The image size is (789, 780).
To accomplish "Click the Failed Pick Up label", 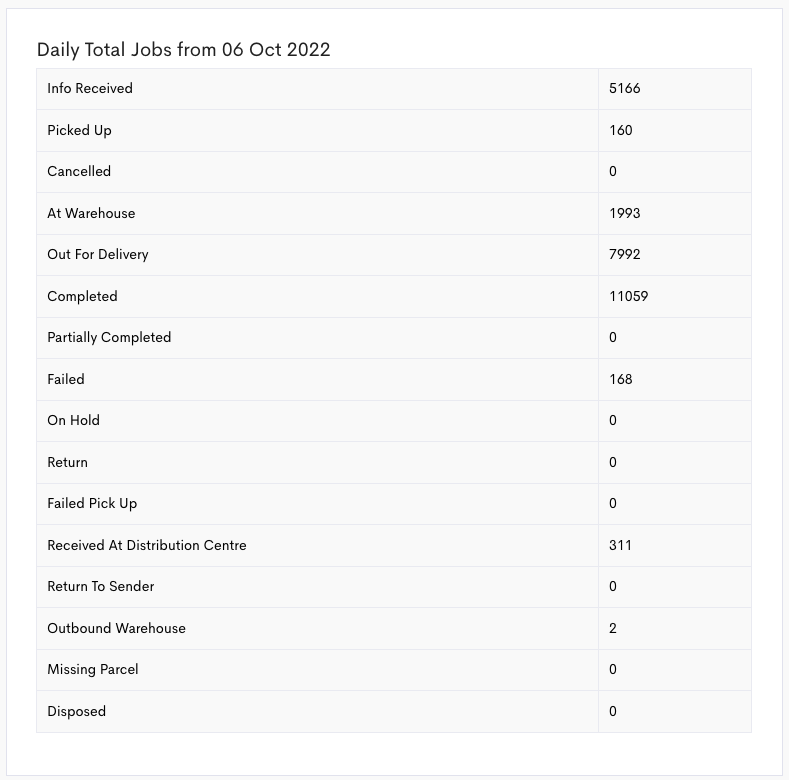I will point(92,503).
